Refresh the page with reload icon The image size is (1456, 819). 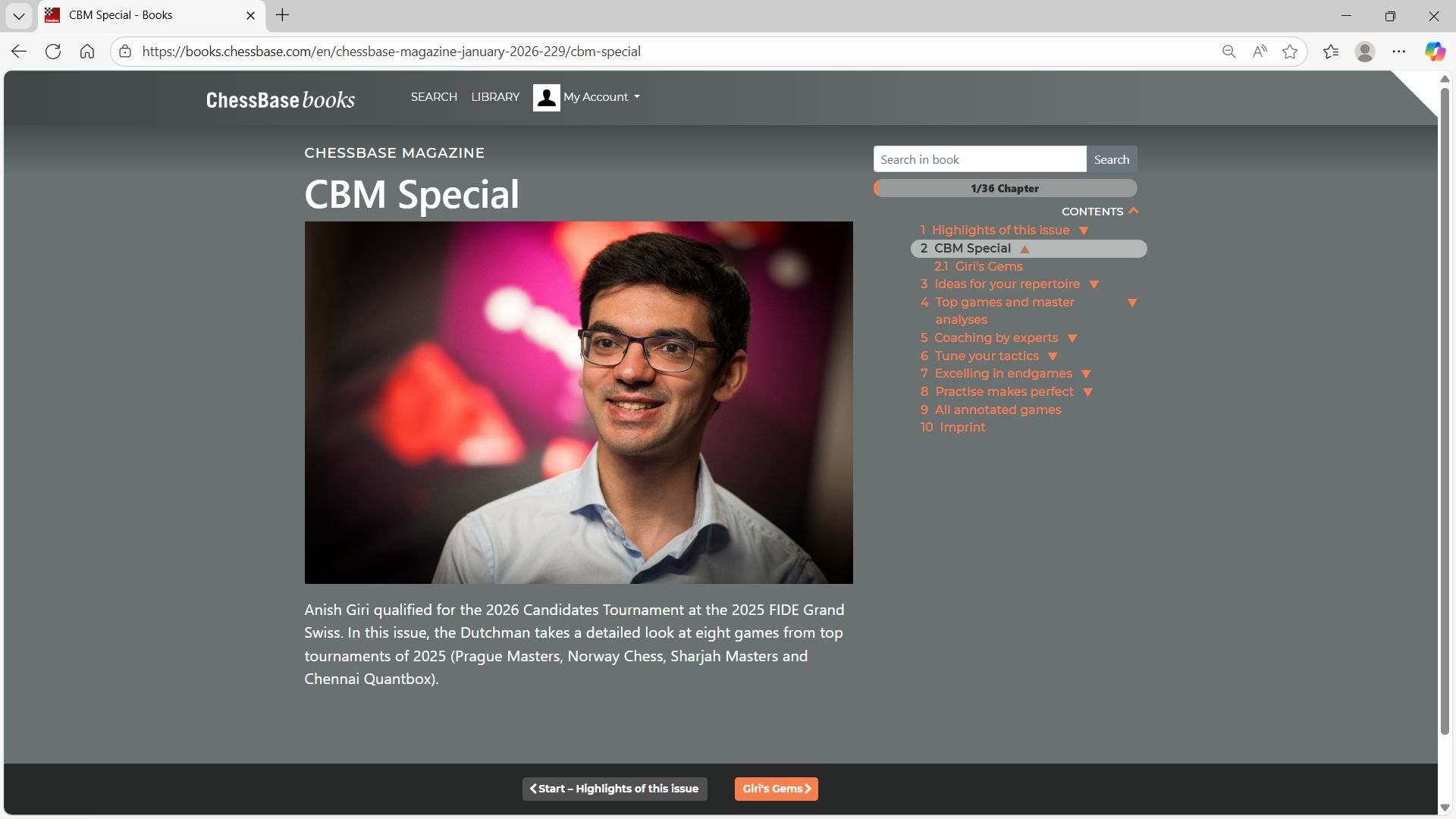[53, 52]
